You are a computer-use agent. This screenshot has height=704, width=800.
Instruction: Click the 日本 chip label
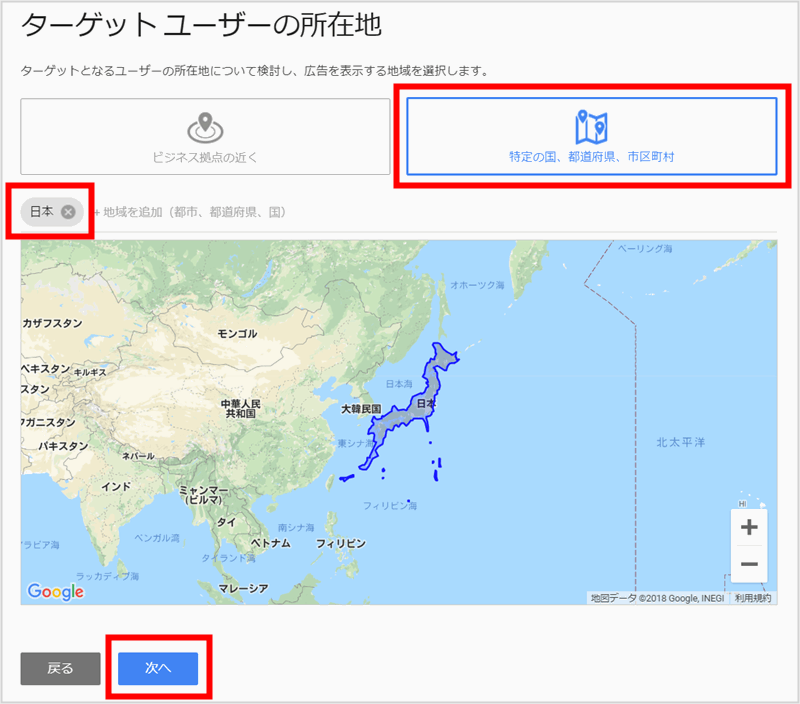click(42, 211)
